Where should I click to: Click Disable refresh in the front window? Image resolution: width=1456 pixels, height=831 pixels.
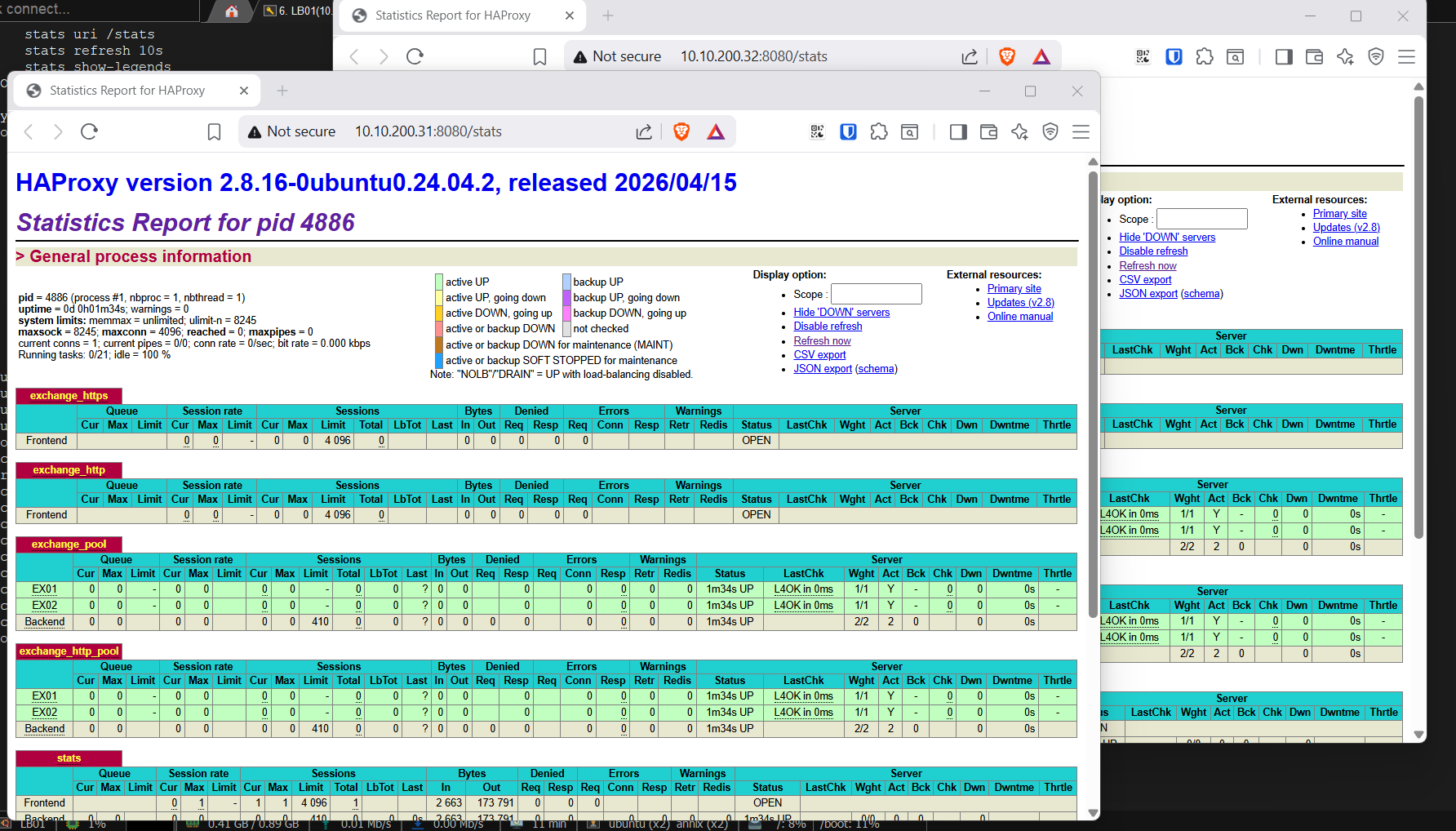(828, 327)
